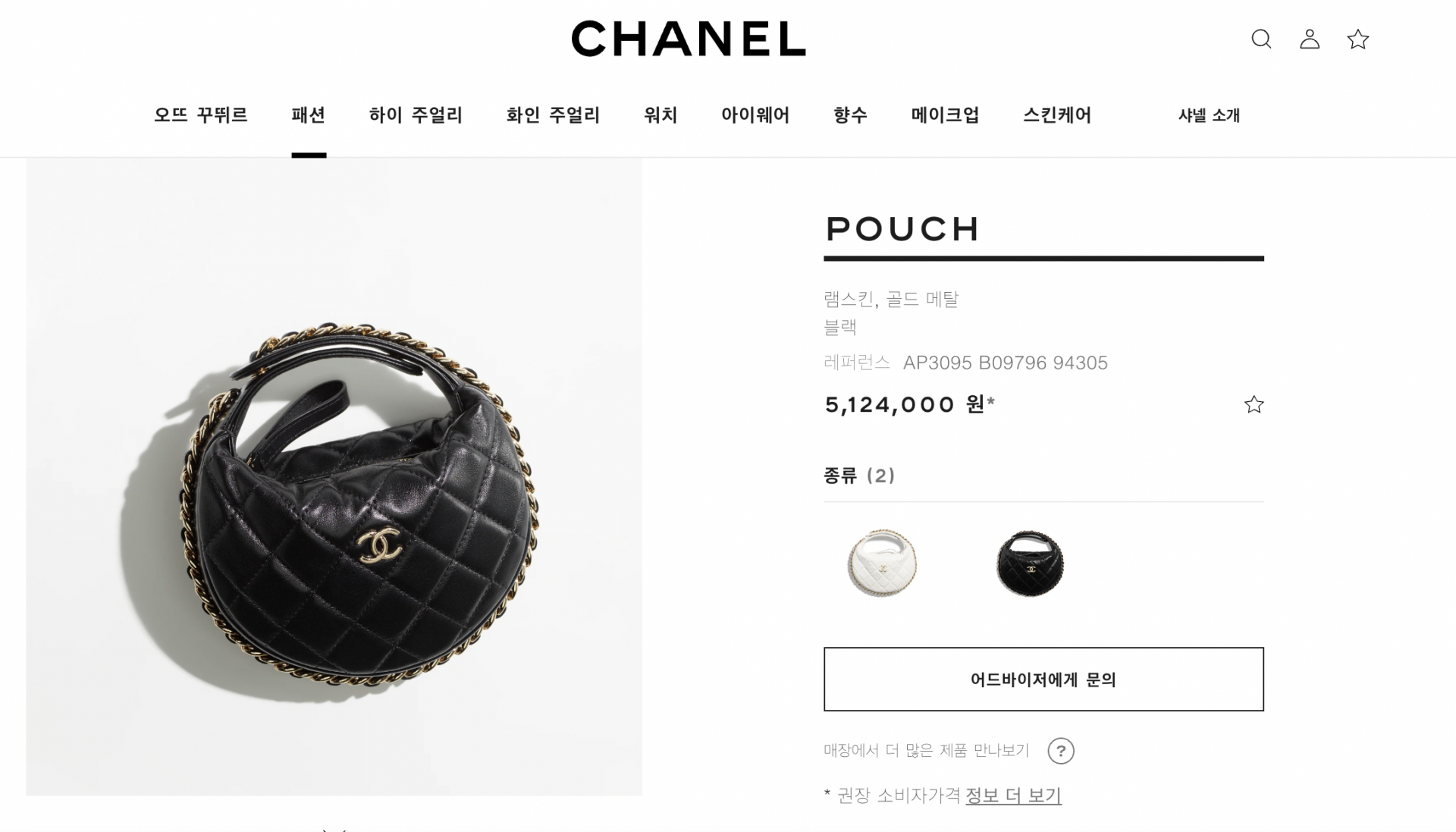Image resolution: width=1456 pixels, height=832 pixels.
Task: Open the 스킨케어 menu
Action: pos(1057,115)
